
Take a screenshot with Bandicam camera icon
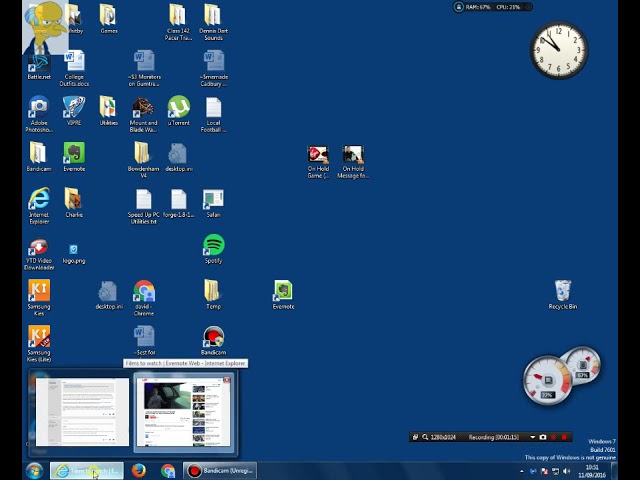542,437
